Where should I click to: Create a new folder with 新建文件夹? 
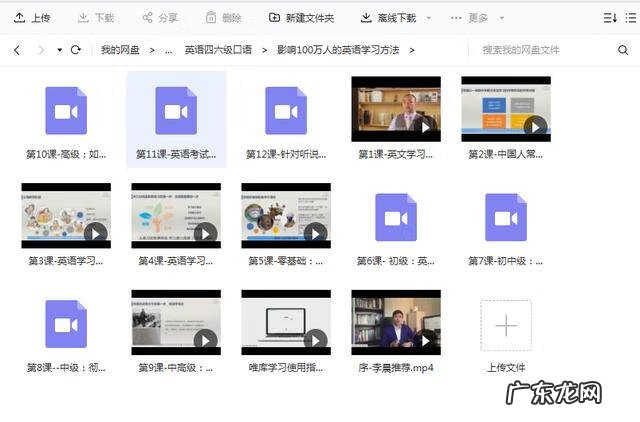click(x=301, y=18)
